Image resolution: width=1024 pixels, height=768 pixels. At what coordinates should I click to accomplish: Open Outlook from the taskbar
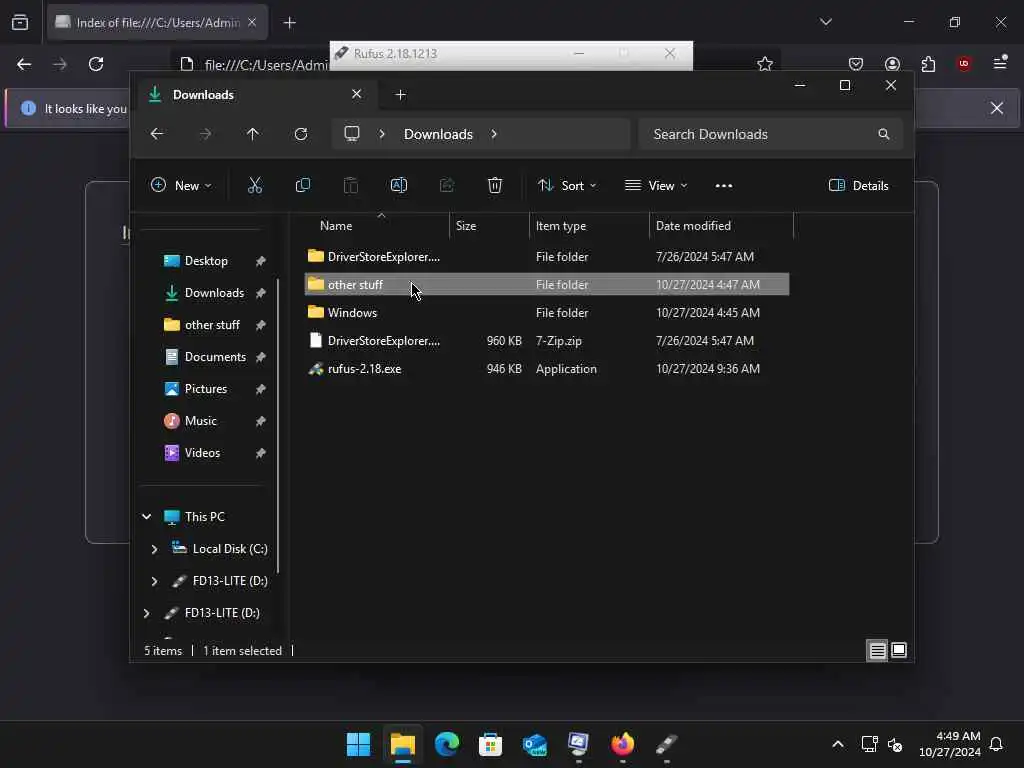pos(534,744)
